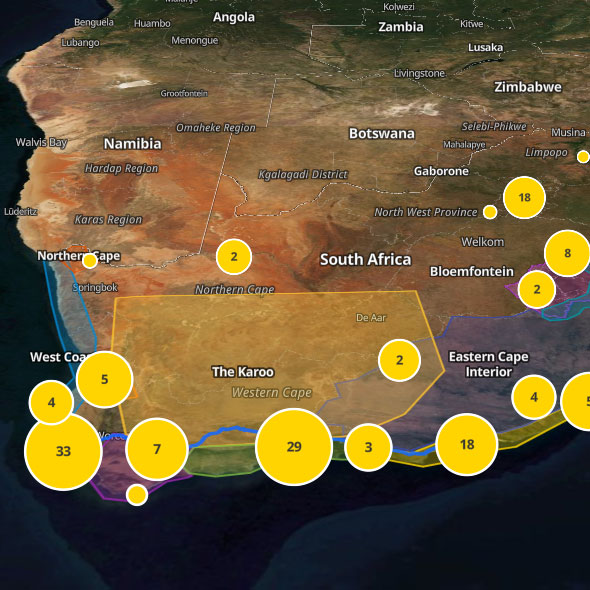Viewport: 590px width, 590px height.
Task: Click the small yellow marker below cluster 7
Action: tap(137, 495)
